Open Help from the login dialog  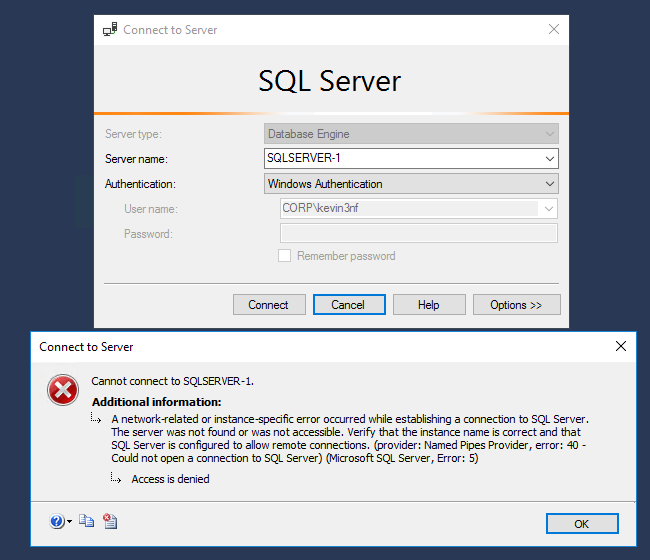coord(429,305)
